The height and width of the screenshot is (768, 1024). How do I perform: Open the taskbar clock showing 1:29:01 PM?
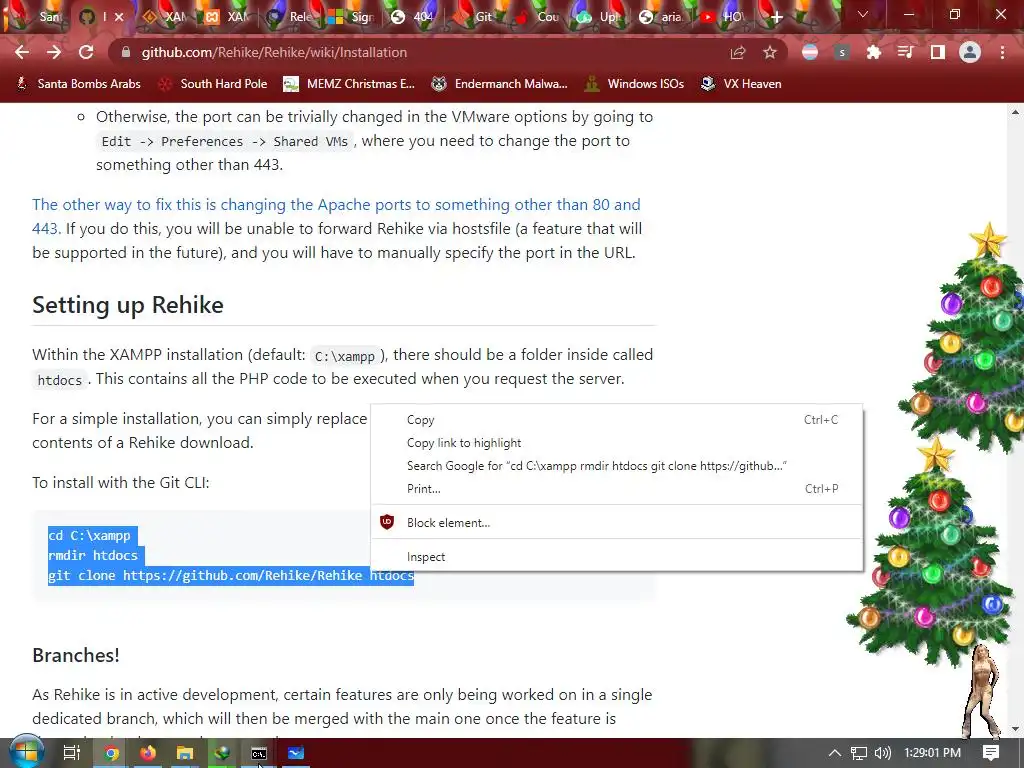[x=932, y=753]
